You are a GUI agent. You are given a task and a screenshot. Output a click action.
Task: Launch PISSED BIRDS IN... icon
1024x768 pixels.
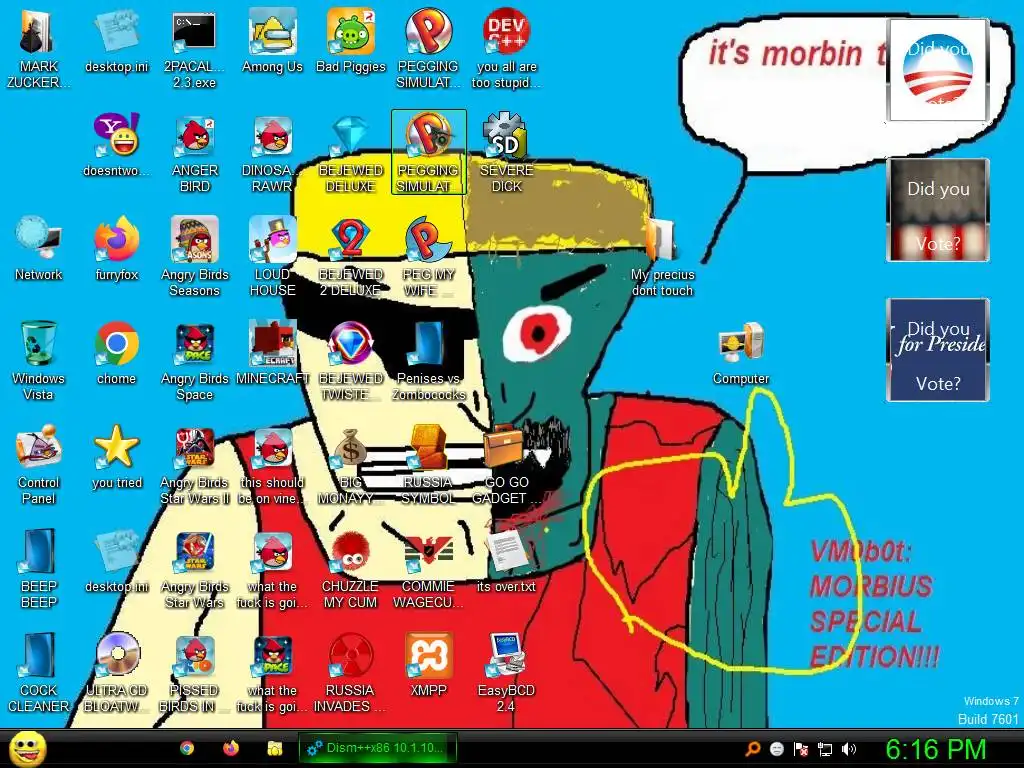[194, 672]
